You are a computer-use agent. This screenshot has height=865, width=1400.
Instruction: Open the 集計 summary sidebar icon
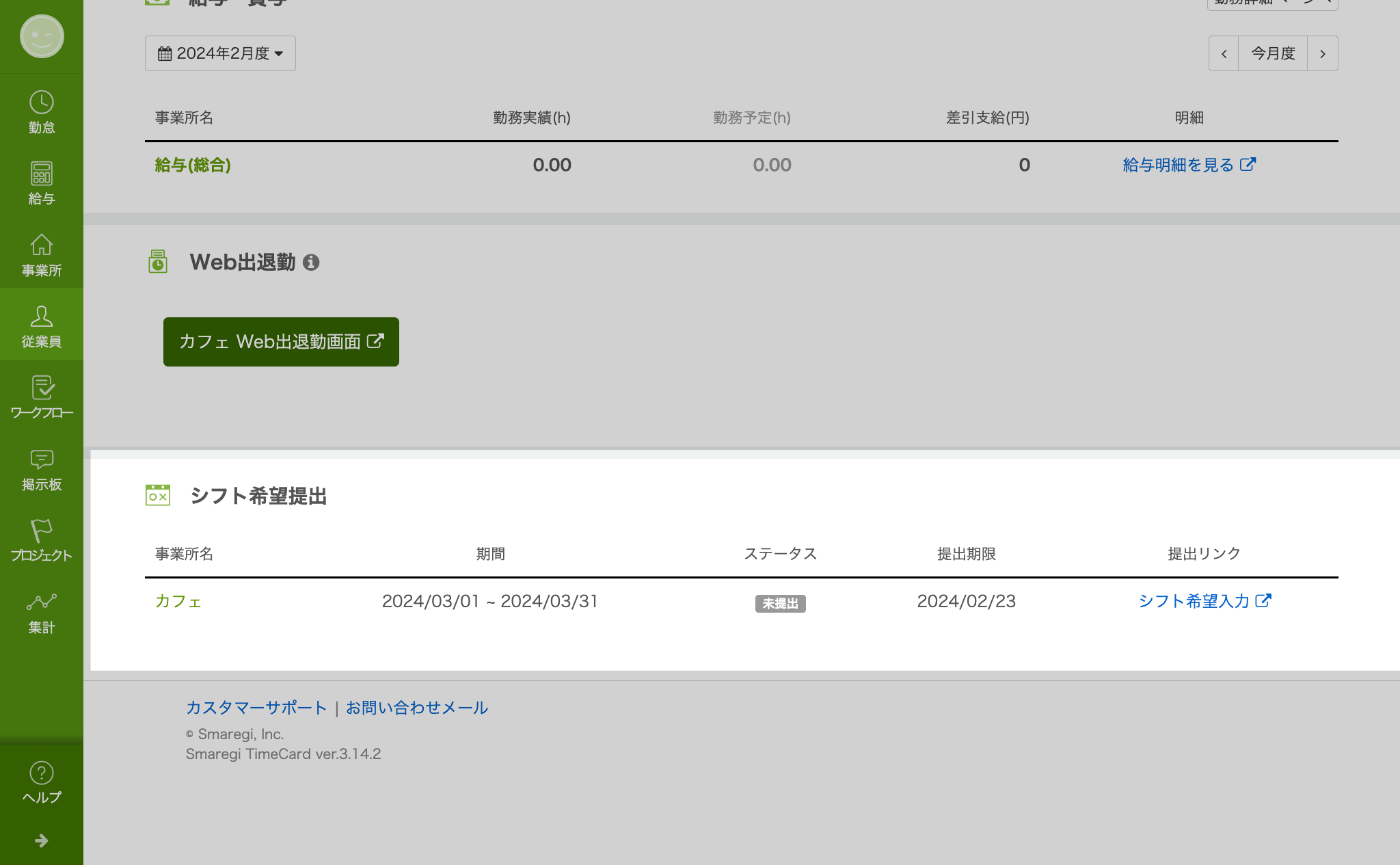tap(42, 612)
